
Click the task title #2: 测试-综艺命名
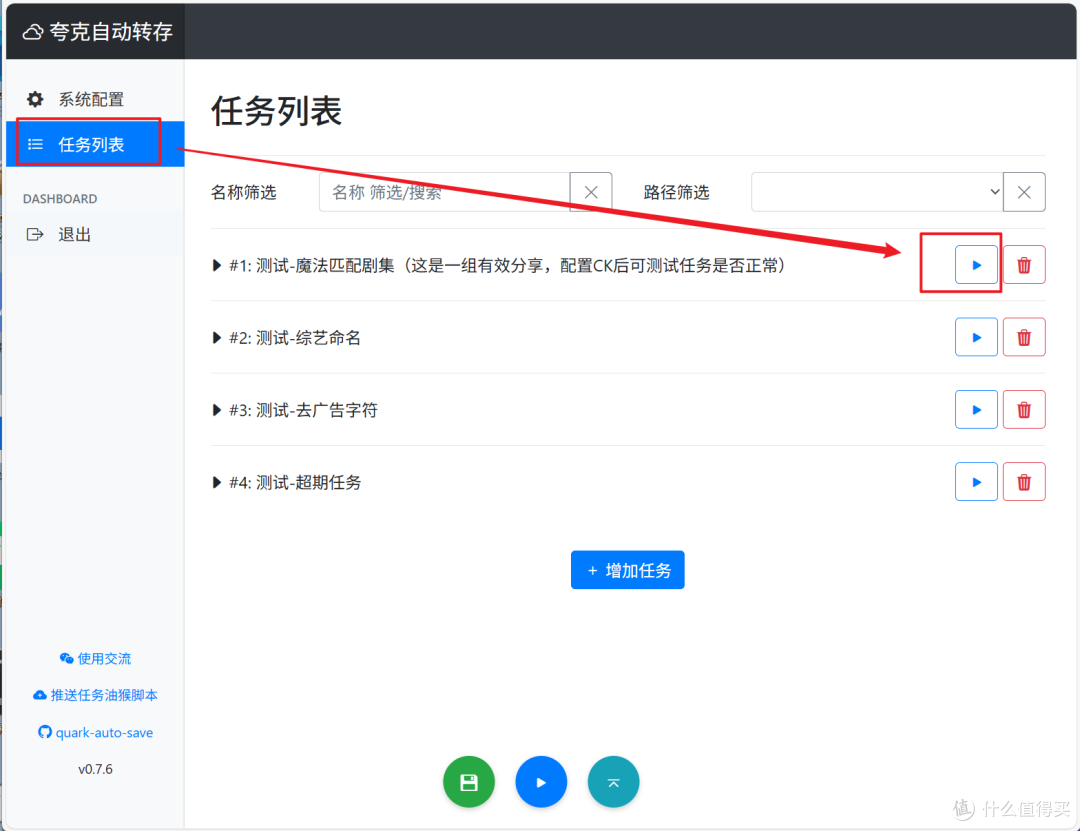[x=295, y=338]
